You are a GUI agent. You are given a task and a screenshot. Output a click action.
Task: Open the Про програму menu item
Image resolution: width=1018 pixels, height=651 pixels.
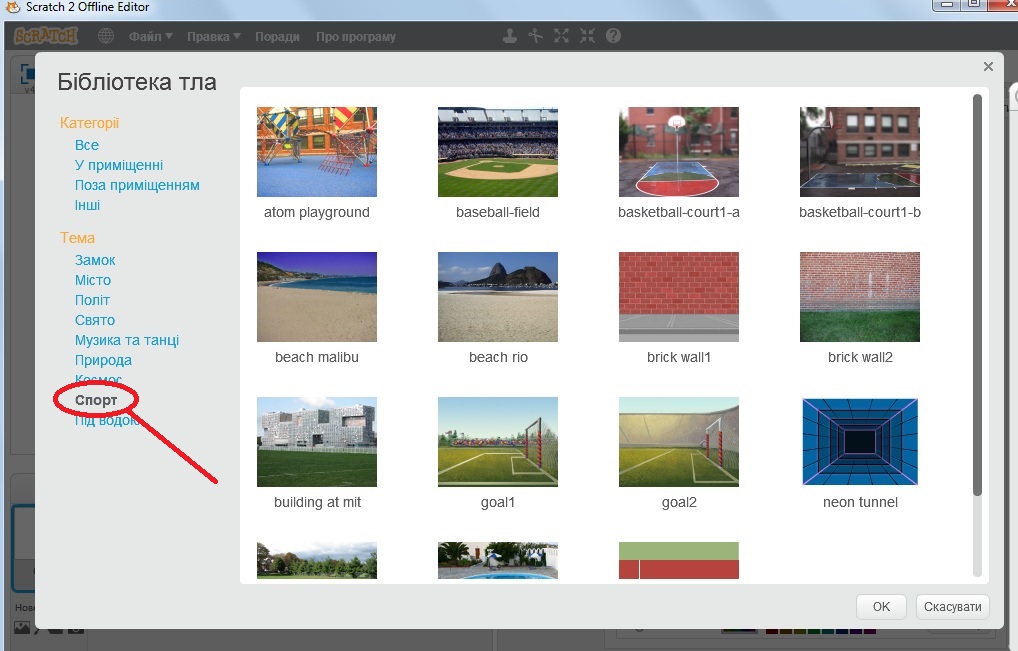click(x=356, y=36)
